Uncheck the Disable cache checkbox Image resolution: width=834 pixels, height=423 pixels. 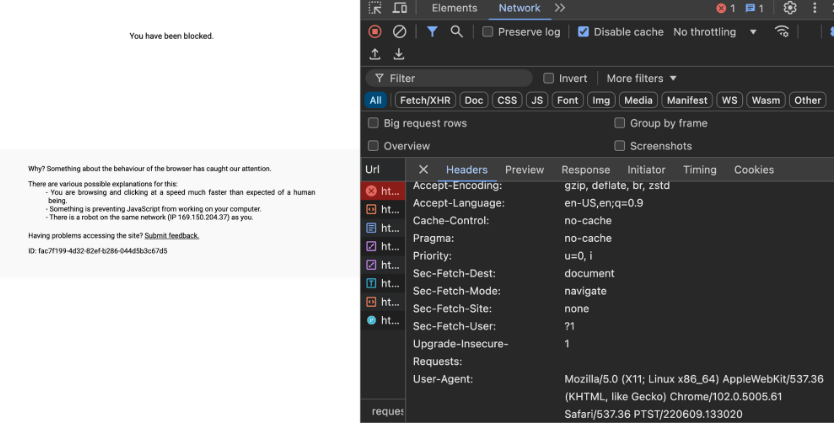(x=584, y=32)
